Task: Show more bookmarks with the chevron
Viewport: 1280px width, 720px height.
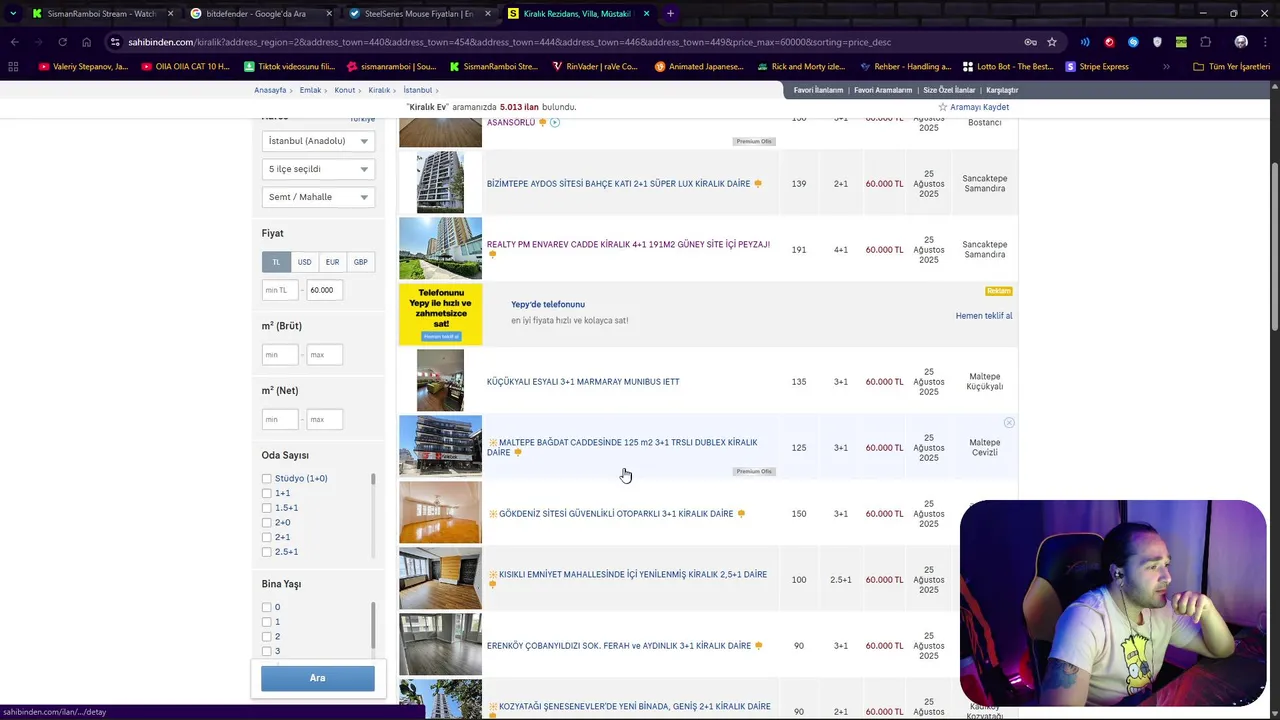Action: tap(1166, 67)
